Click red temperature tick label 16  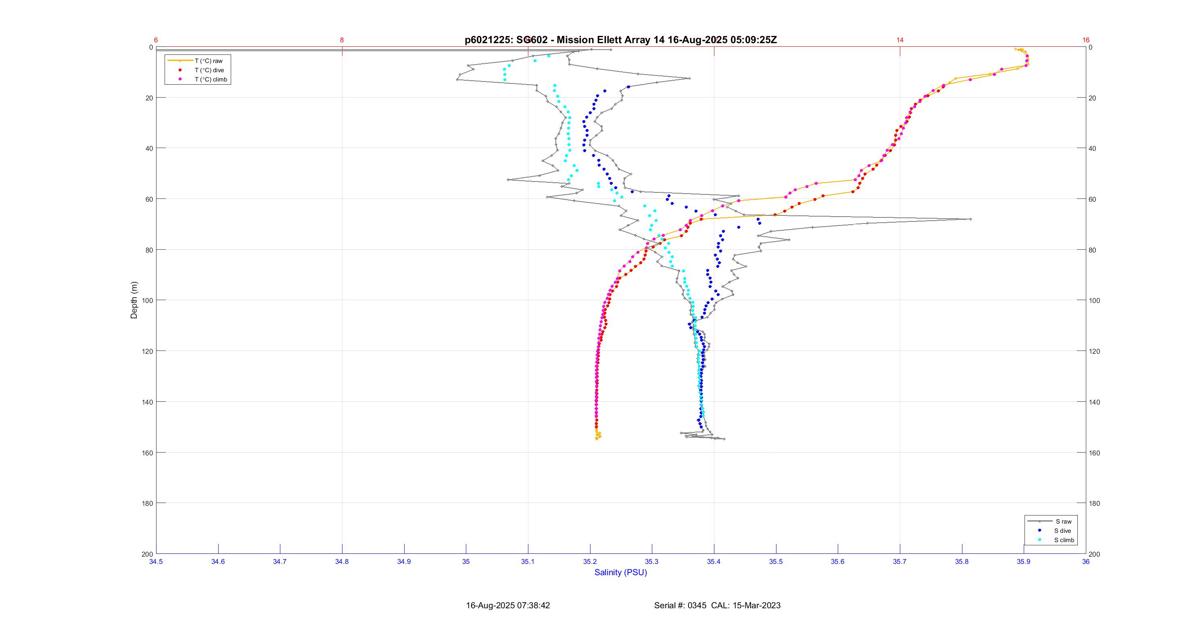(1085, 40)
